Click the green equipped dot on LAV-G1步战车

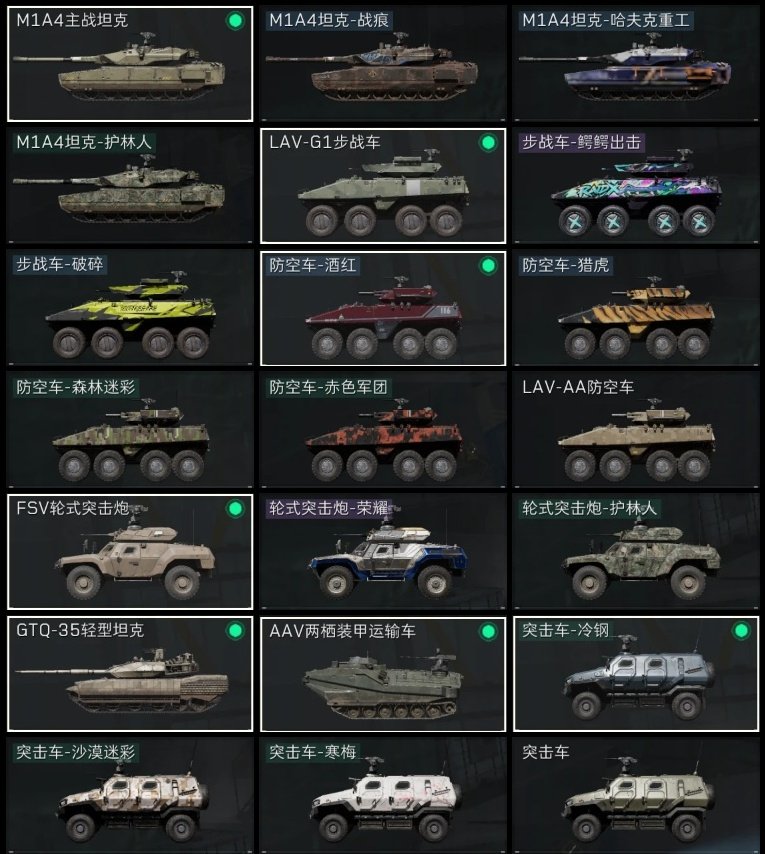(x=488, y=143)
